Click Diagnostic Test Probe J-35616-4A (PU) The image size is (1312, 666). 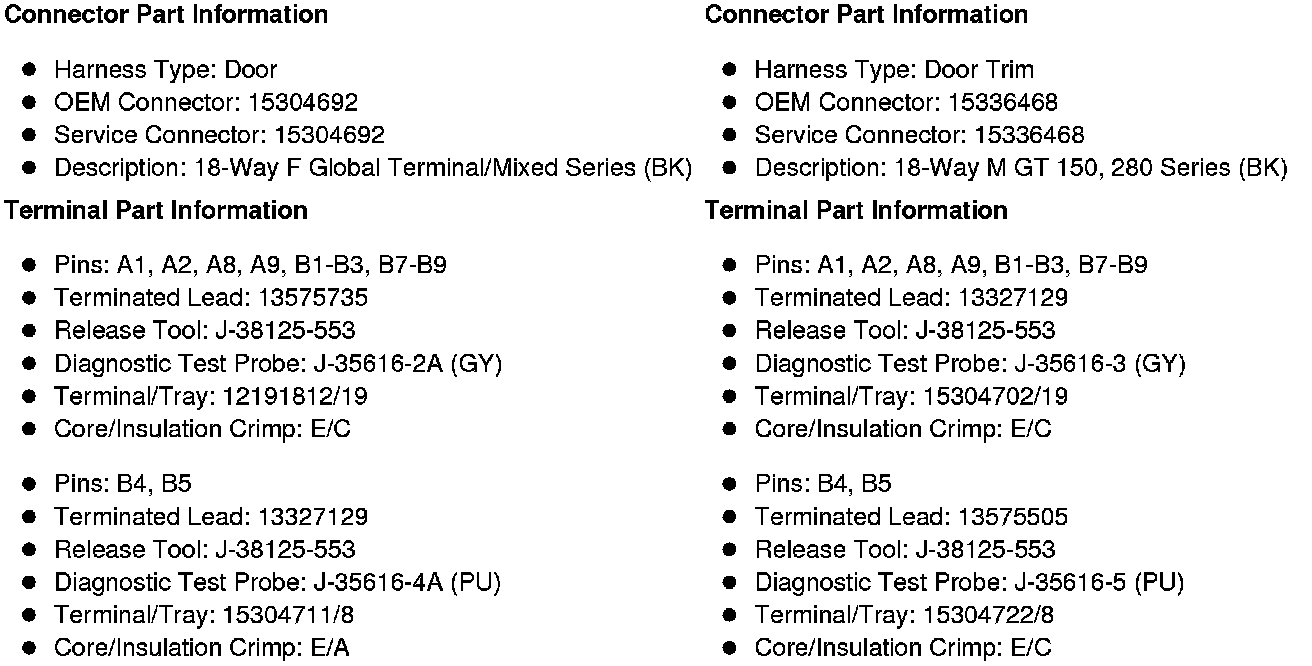click(277, 582)
